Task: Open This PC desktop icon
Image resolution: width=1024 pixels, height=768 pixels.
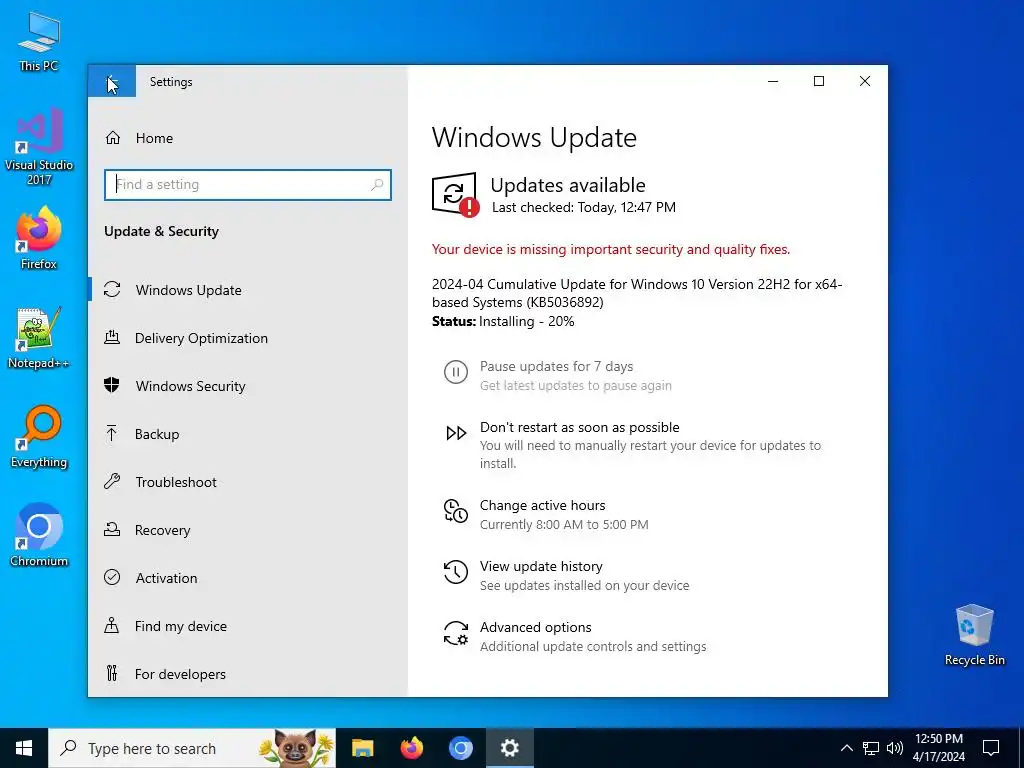Action: pos(39,41)
